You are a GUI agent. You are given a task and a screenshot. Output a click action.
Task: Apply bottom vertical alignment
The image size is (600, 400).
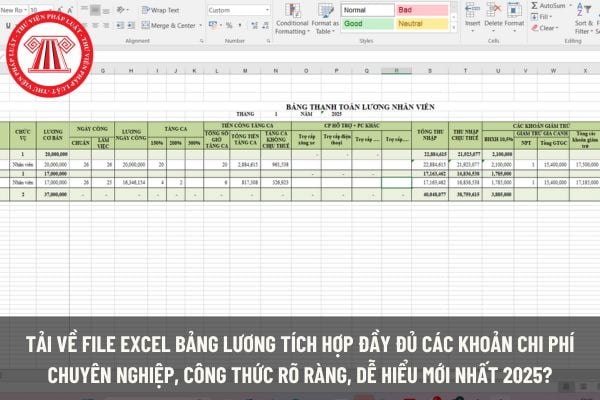point(106,10)
